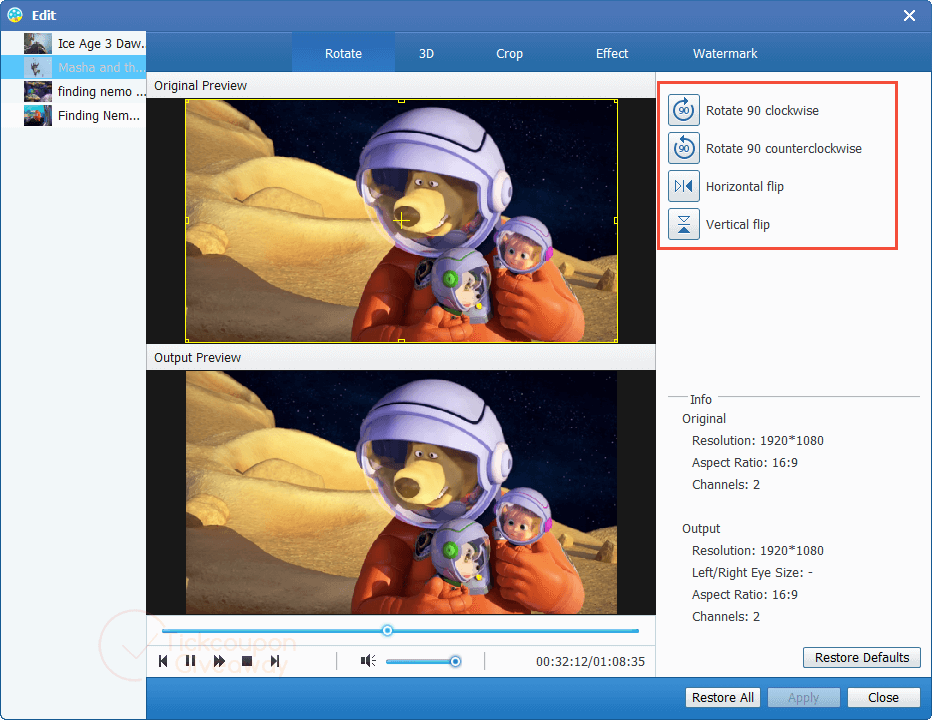Switch to the Effect tab
Viewport: 932px width, 720px height.
[612, 54]
